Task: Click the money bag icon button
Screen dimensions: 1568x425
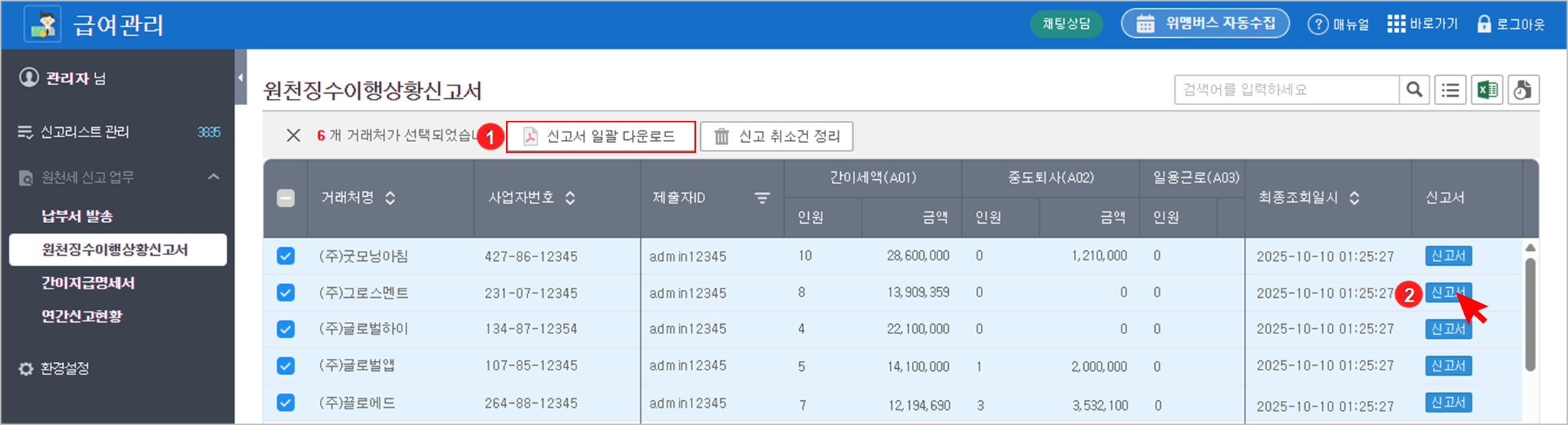Action: tap(1523, 90)
